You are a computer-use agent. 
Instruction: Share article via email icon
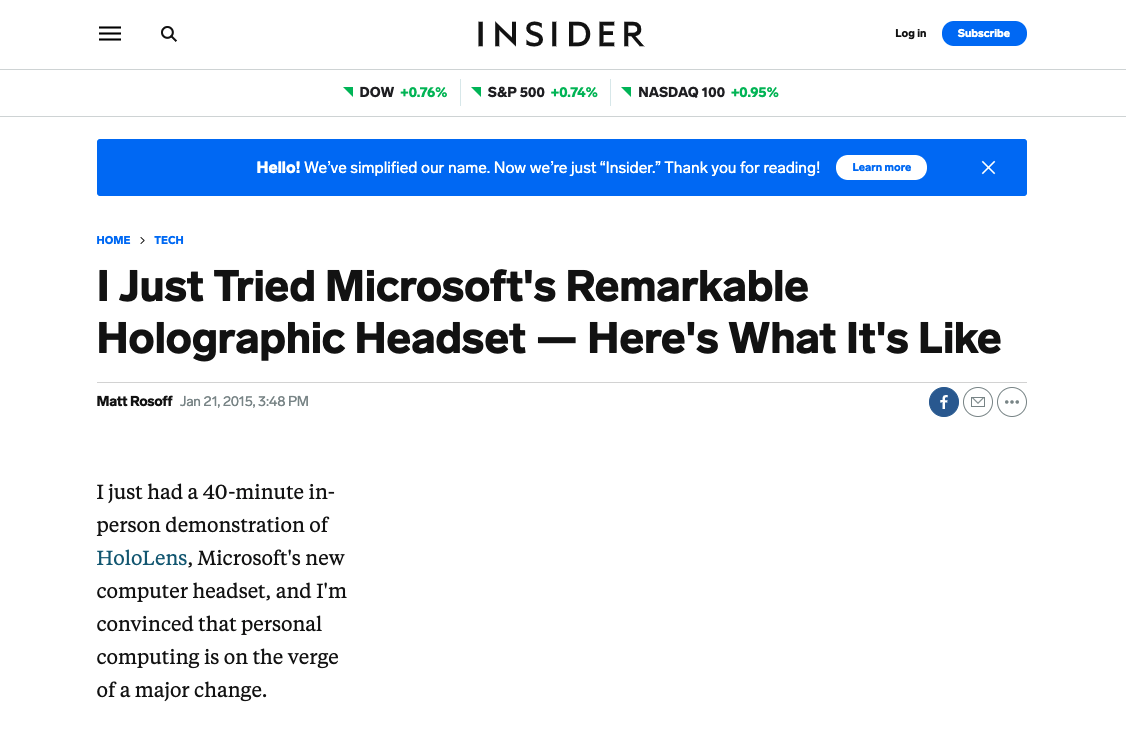977,402
